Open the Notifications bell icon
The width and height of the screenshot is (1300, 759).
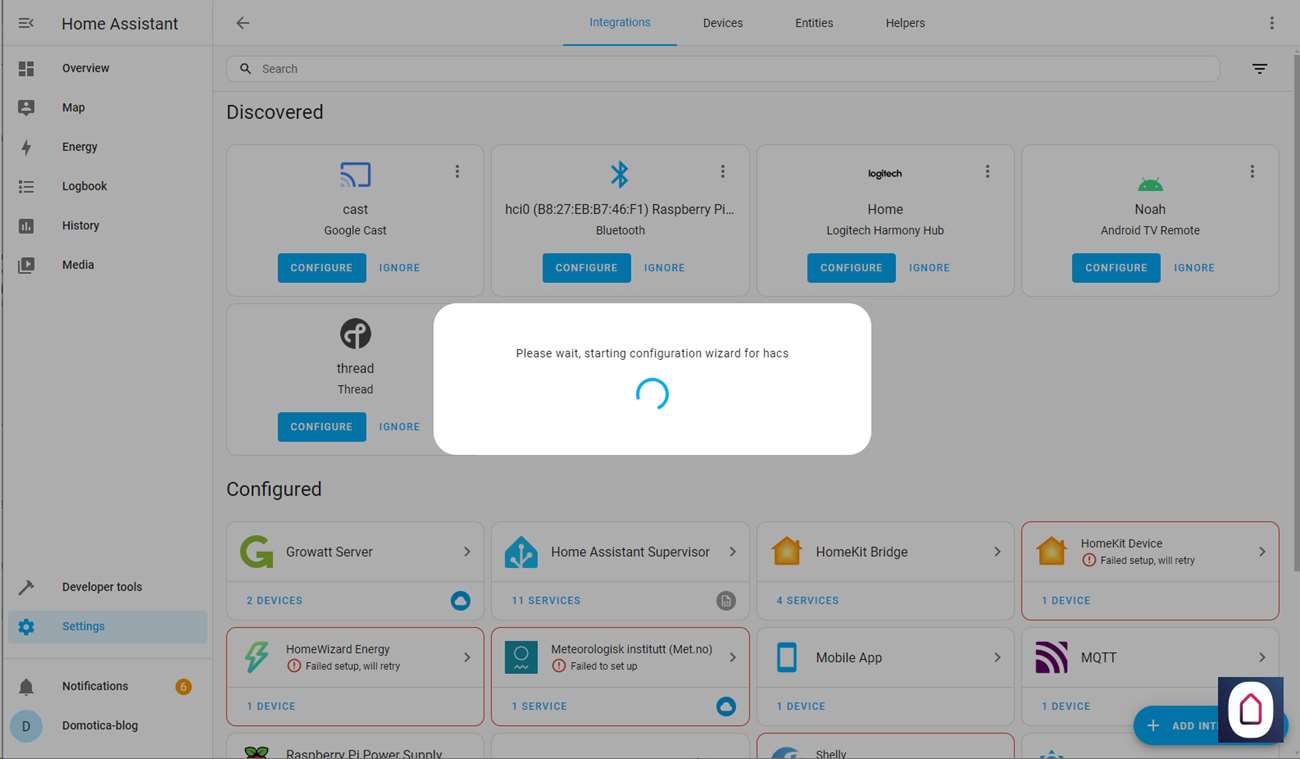pyautogui.click(x=26, y=686)
